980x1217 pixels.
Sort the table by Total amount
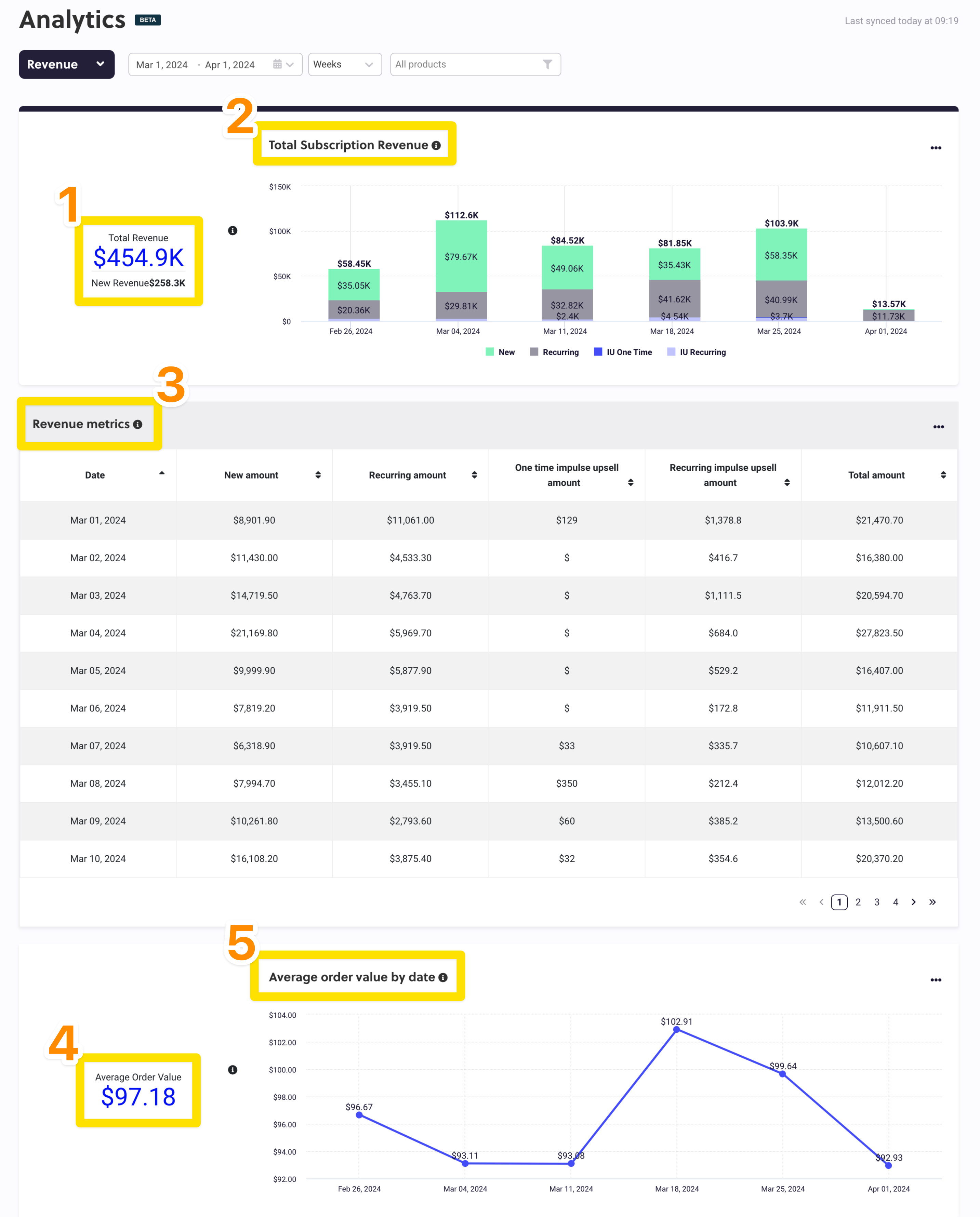click(944, 475)
